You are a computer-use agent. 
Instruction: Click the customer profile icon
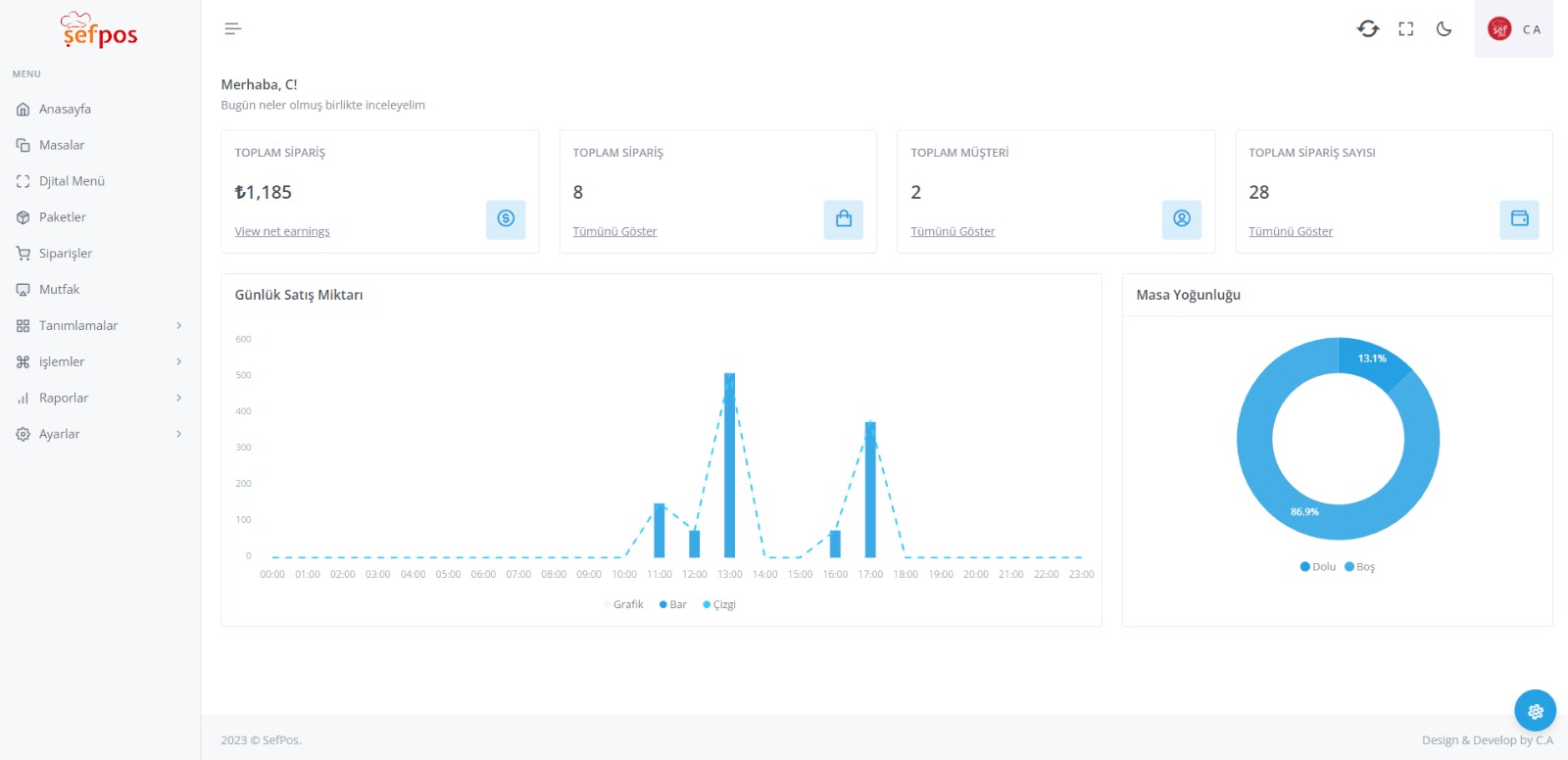point(1181,219)
